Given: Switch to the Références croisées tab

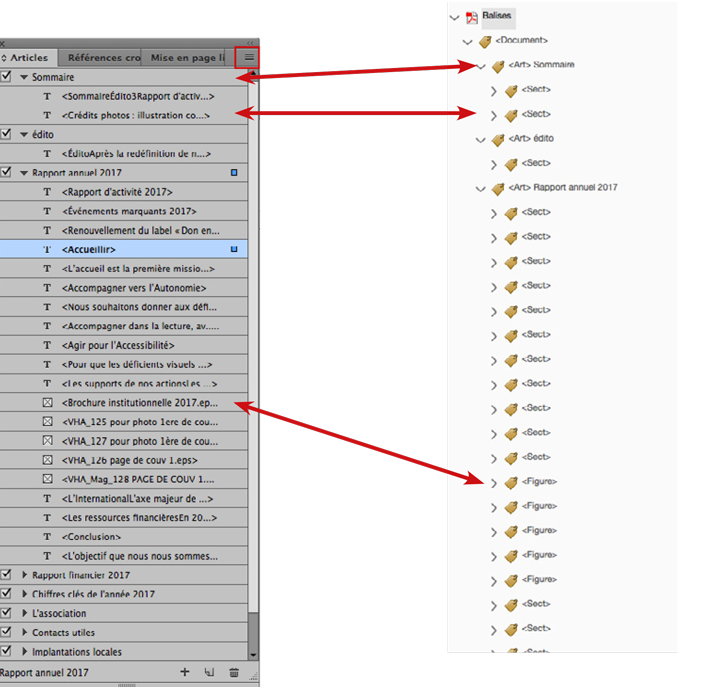Looking at the screenshot, I should 103,58.
